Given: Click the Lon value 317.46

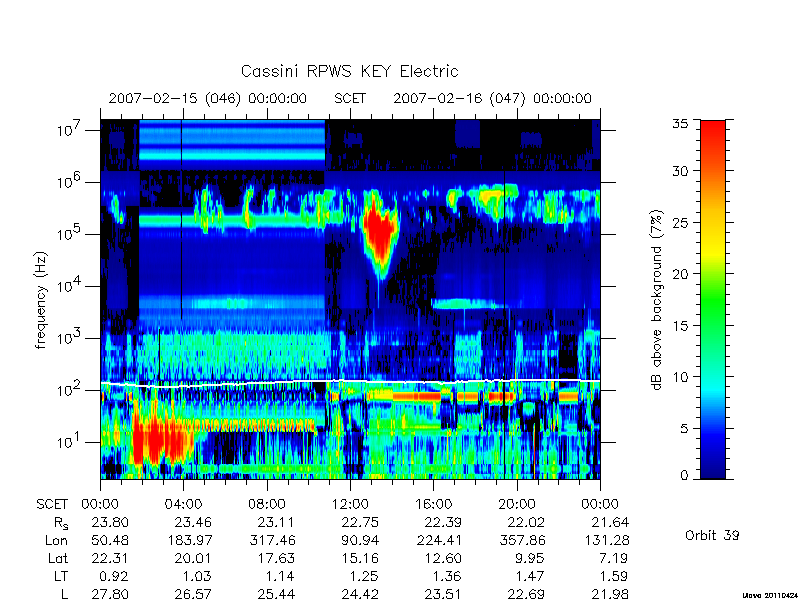Looking at the screenshot, I should coord(272,540).
